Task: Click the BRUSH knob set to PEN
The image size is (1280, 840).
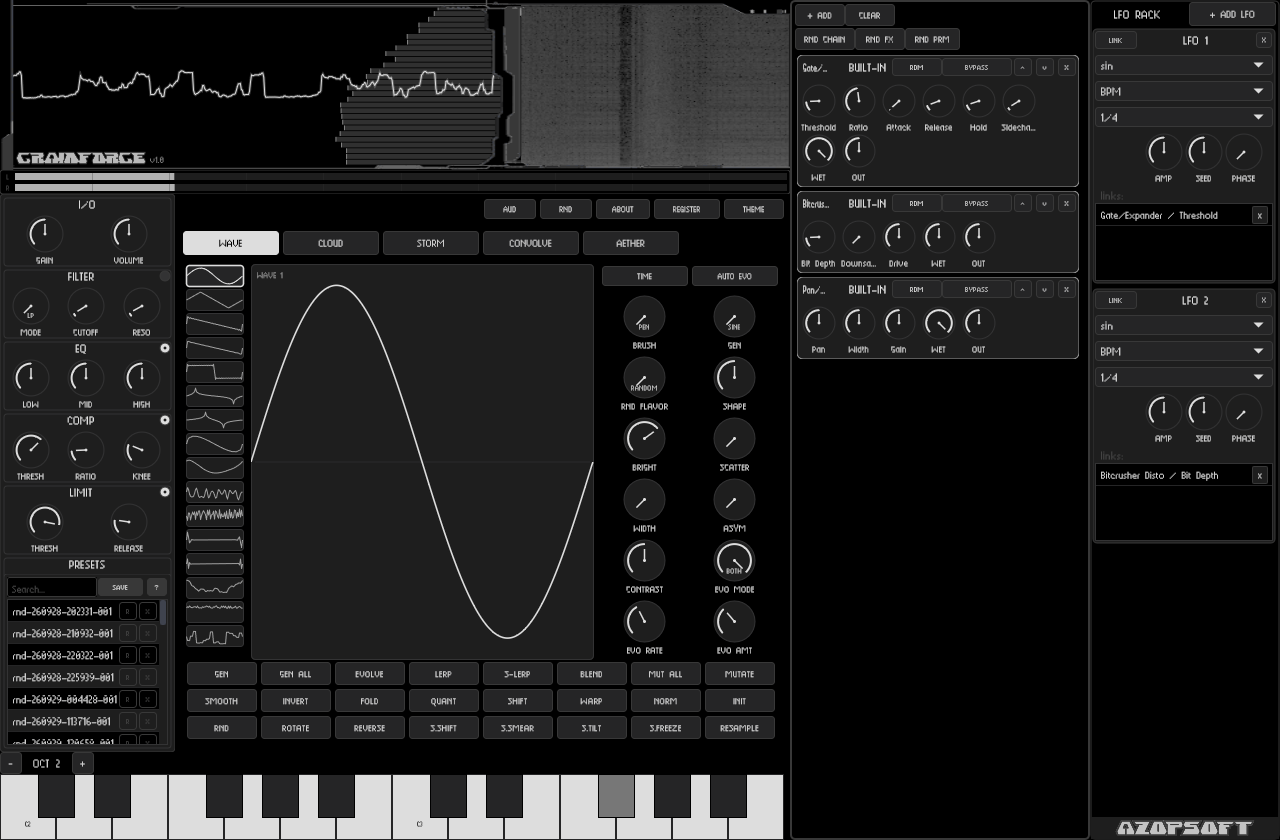Action: click(644, 317)
